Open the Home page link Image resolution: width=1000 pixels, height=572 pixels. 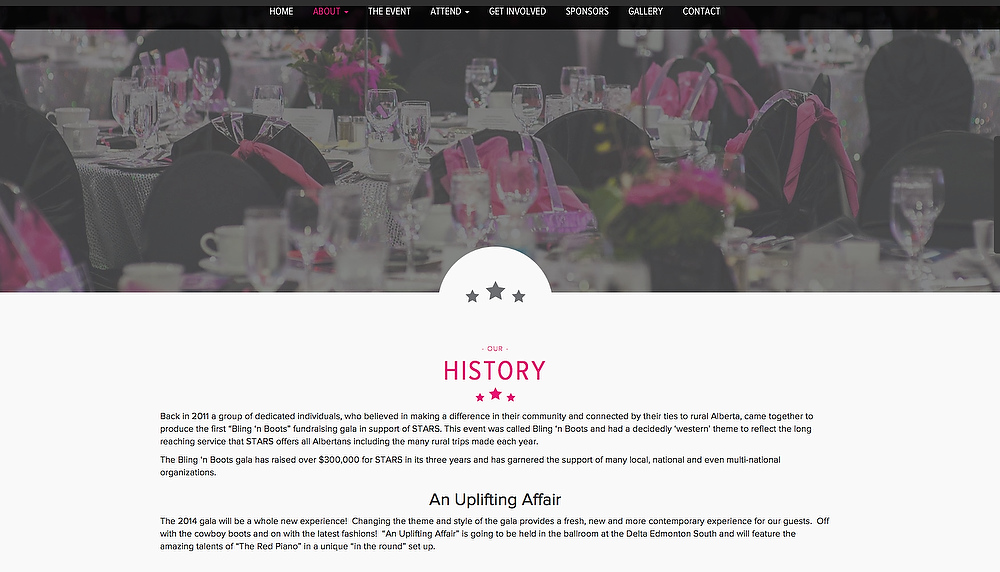(x=281, y=11)
